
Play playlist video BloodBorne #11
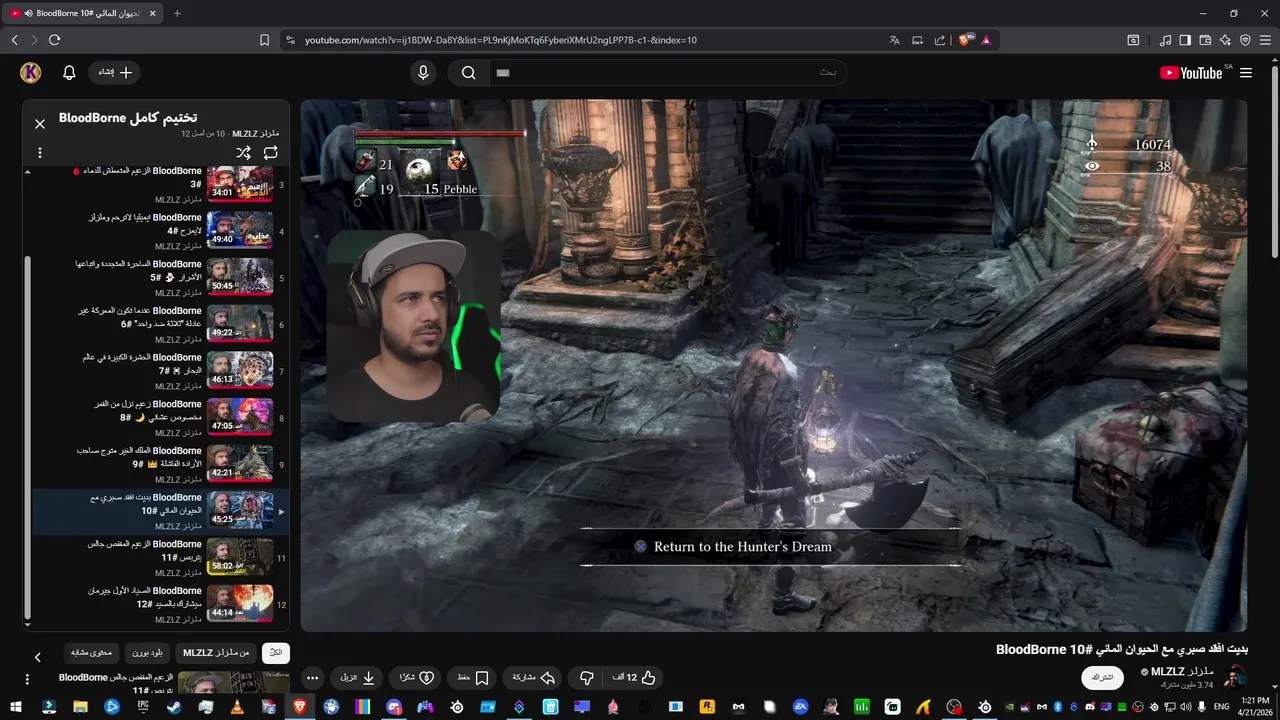[160, 558]
